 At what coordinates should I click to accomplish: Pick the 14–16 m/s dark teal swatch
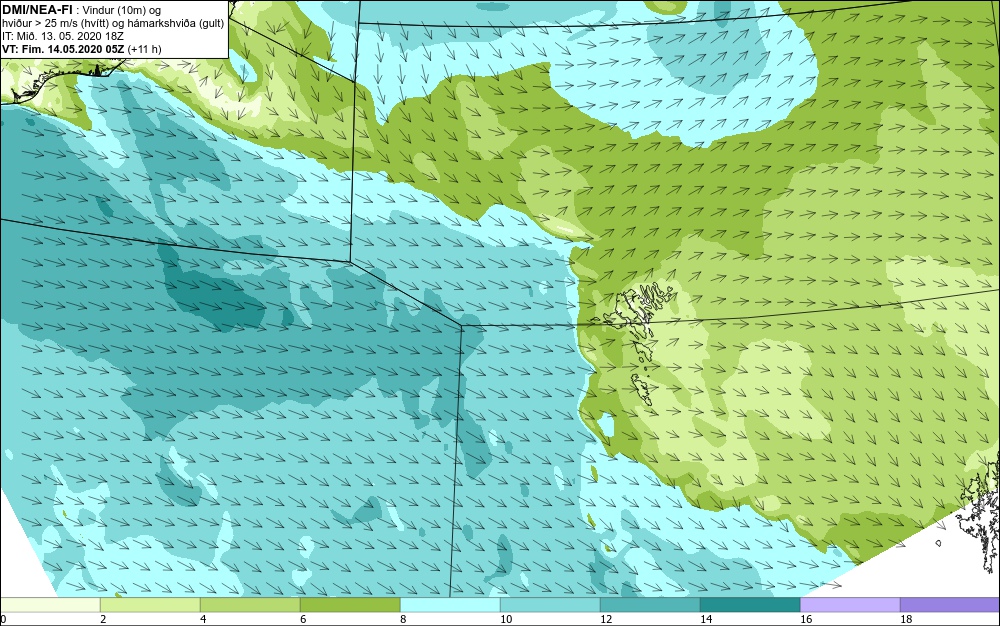tap(750, 604)
